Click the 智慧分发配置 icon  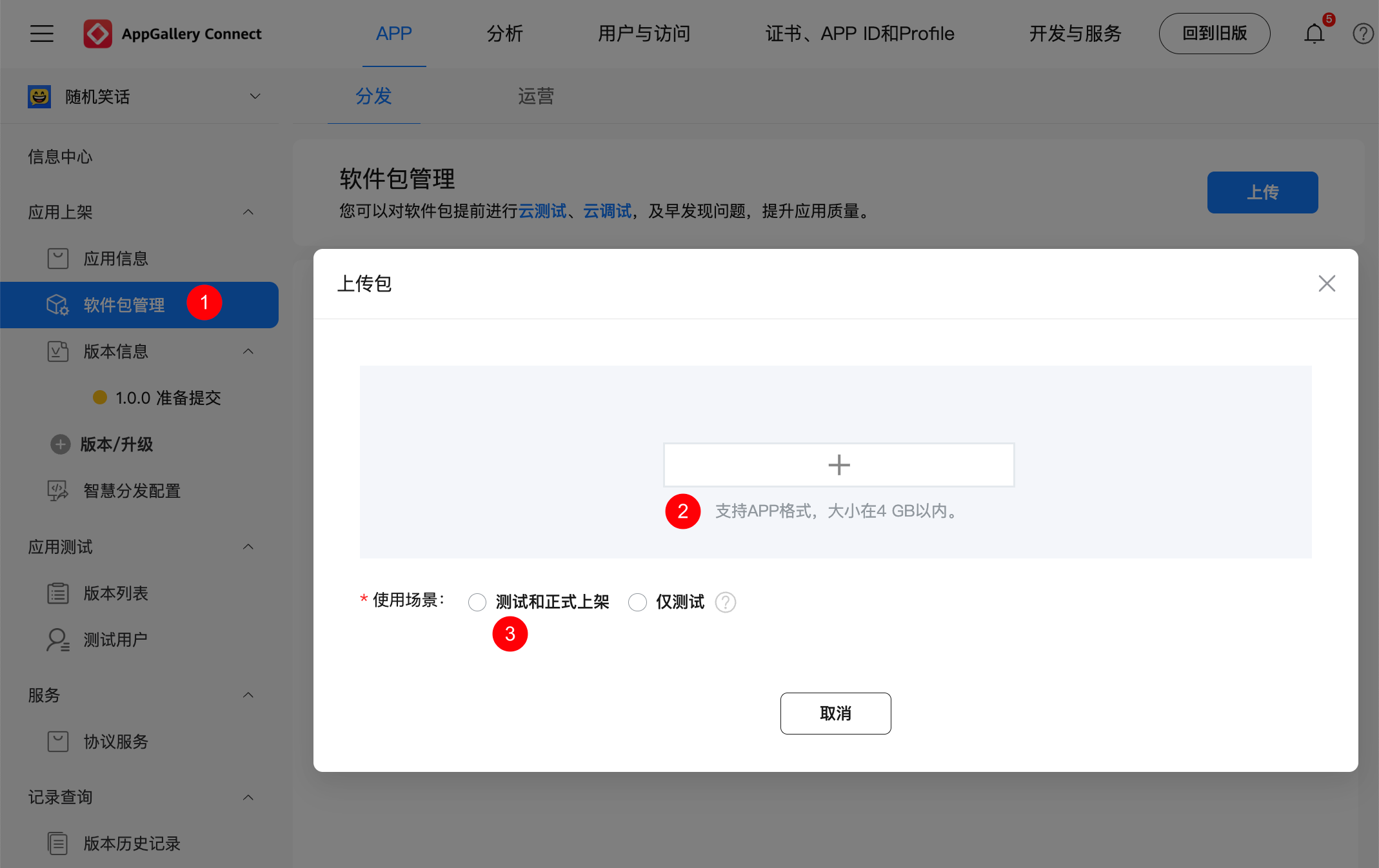pyautogui.click(x=57, y=491)
